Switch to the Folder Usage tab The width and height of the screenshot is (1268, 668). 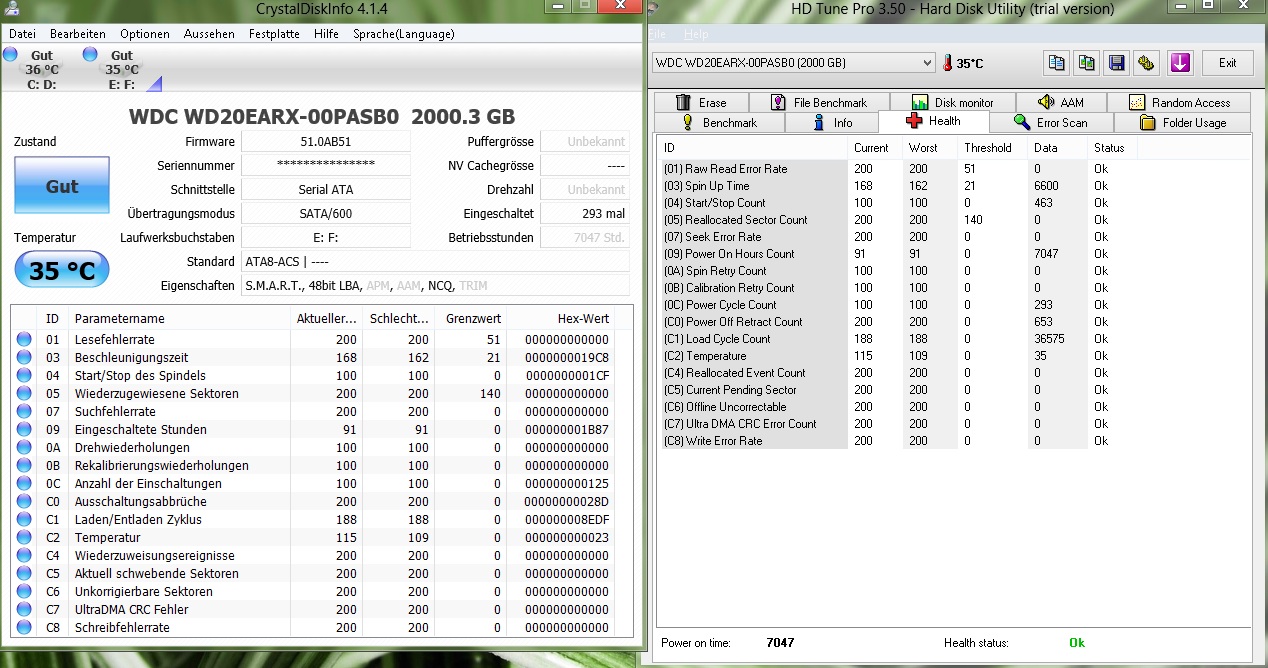click(1182, 122)
